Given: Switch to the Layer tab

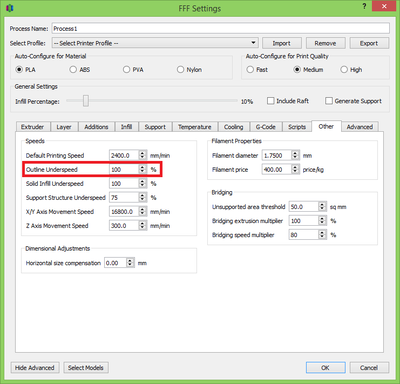Looking at the screenshot, I should 64,127.
